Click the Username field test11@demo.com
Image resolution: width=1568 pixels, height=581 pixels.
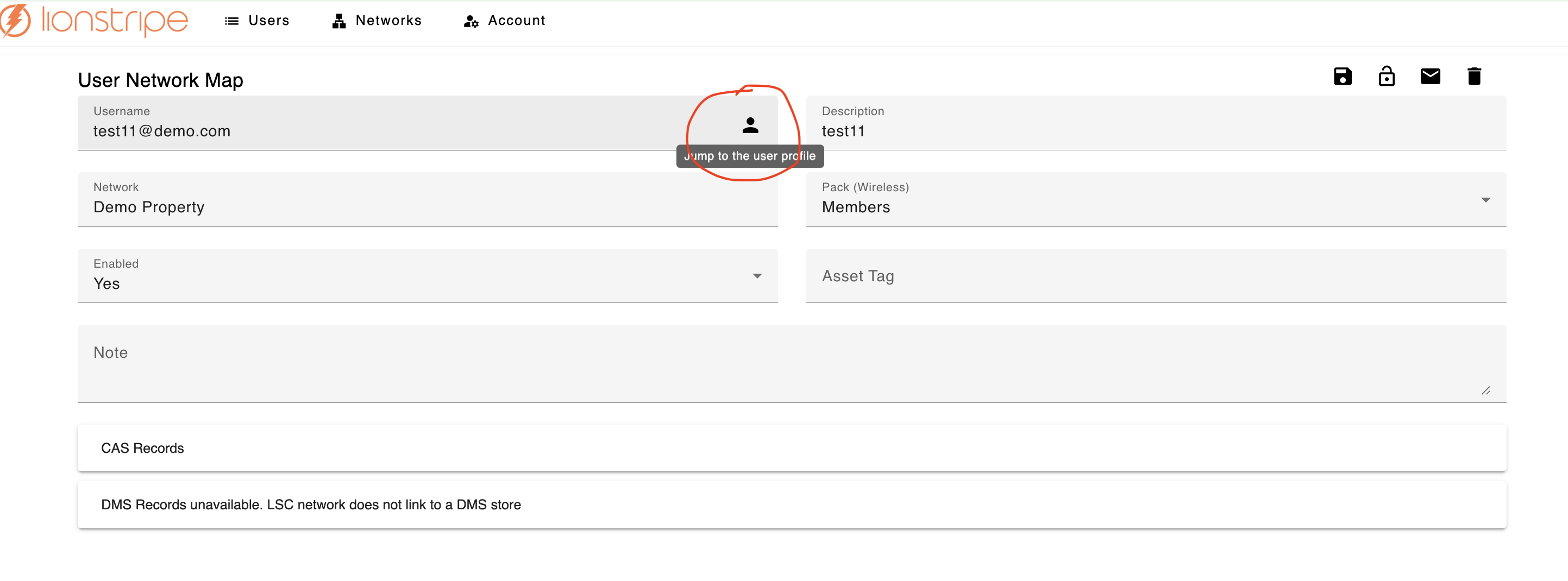pyautogui.click(x=427, y=123)
